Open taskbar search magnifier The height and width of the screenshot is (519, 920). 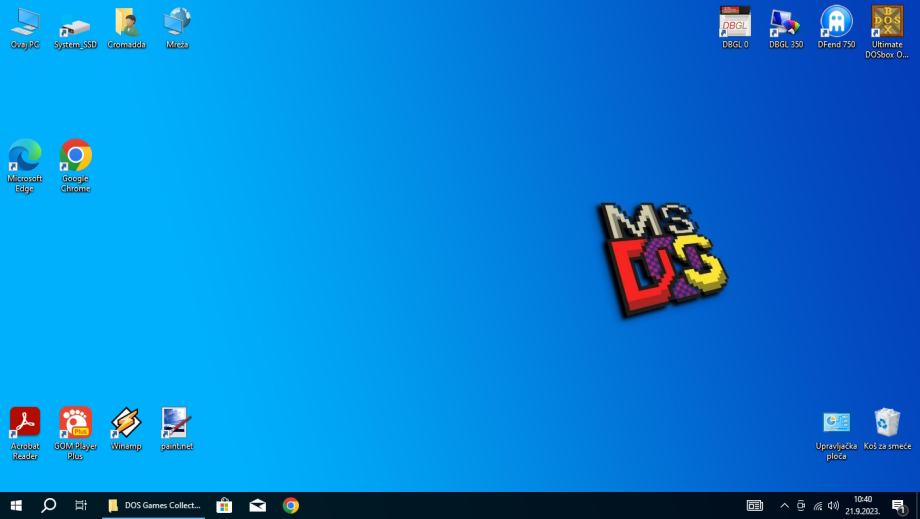49,506
